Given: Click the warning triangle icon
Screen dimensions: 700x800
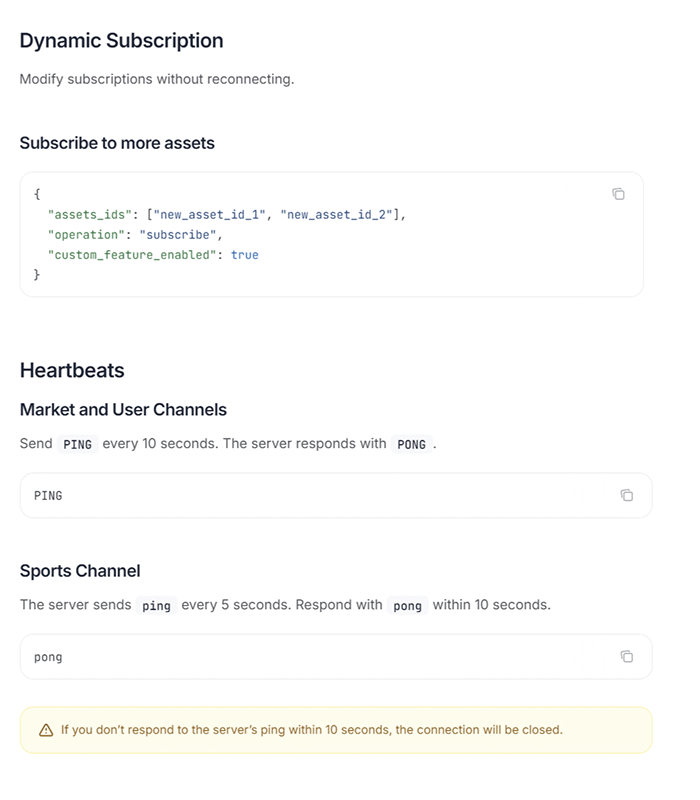Looking at the screenshot, I should (46, 730).
